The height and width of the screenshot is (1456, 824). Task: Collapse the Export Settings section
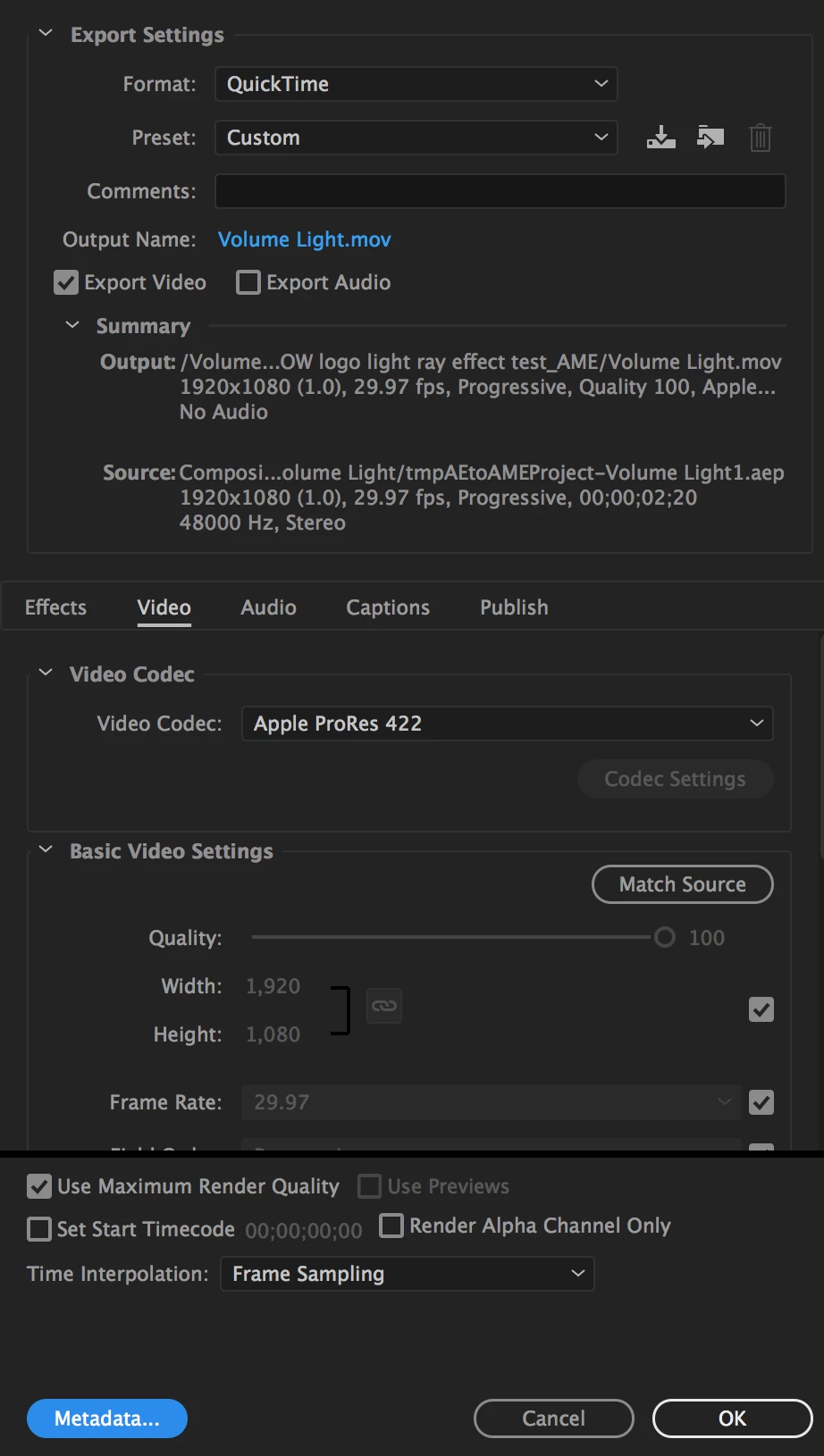click(46, 33)
